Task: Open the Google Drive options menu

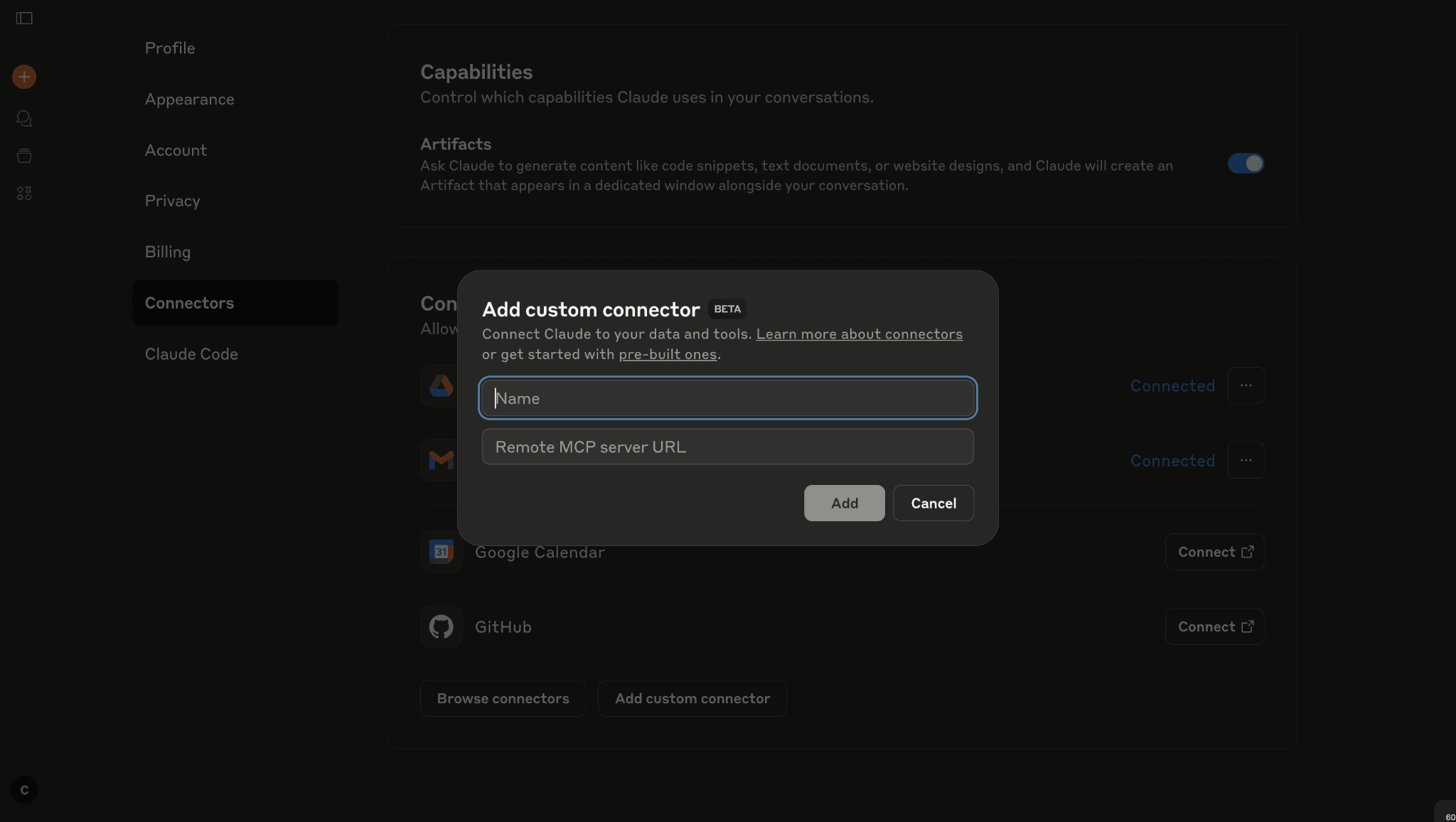Action: point(1246,385)
